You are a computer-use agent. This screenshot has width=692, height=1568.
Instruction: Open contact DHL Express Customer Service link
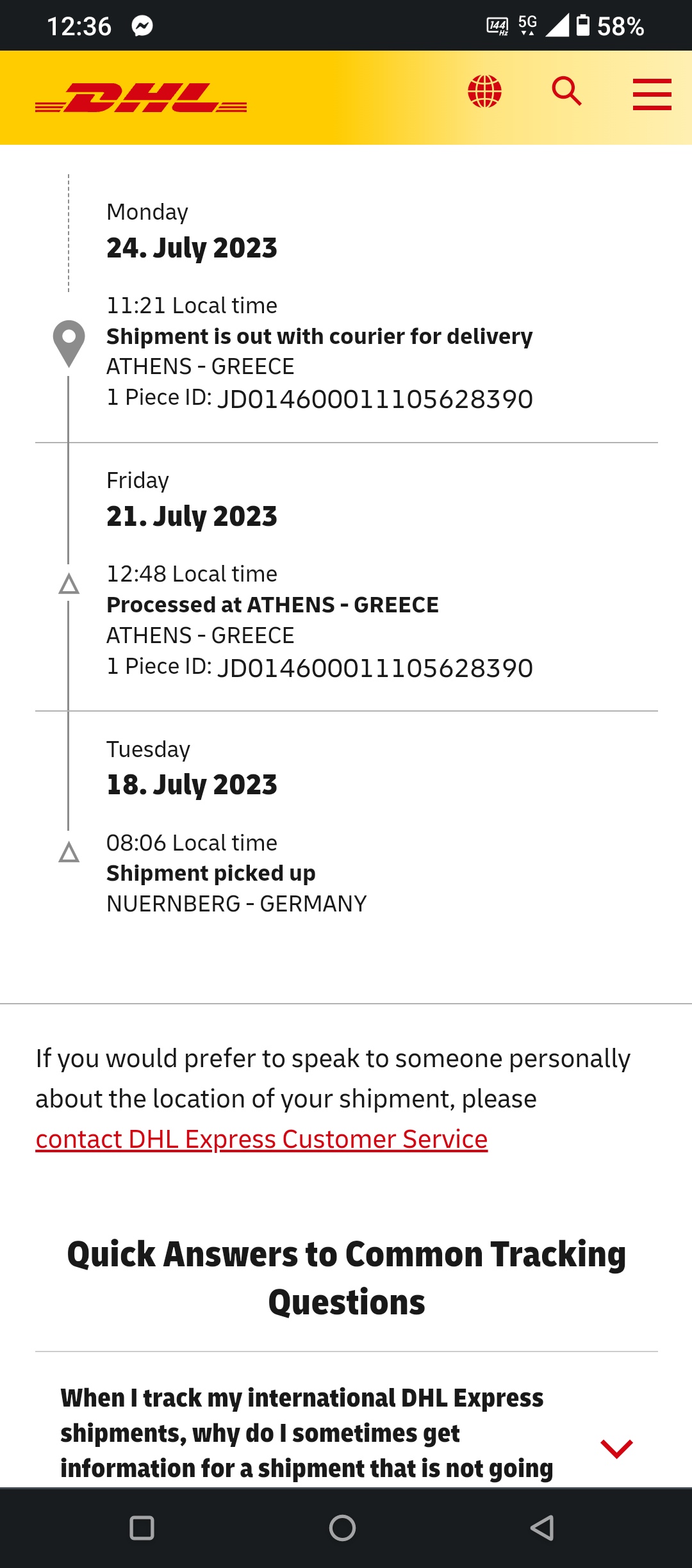[261, 1139]
